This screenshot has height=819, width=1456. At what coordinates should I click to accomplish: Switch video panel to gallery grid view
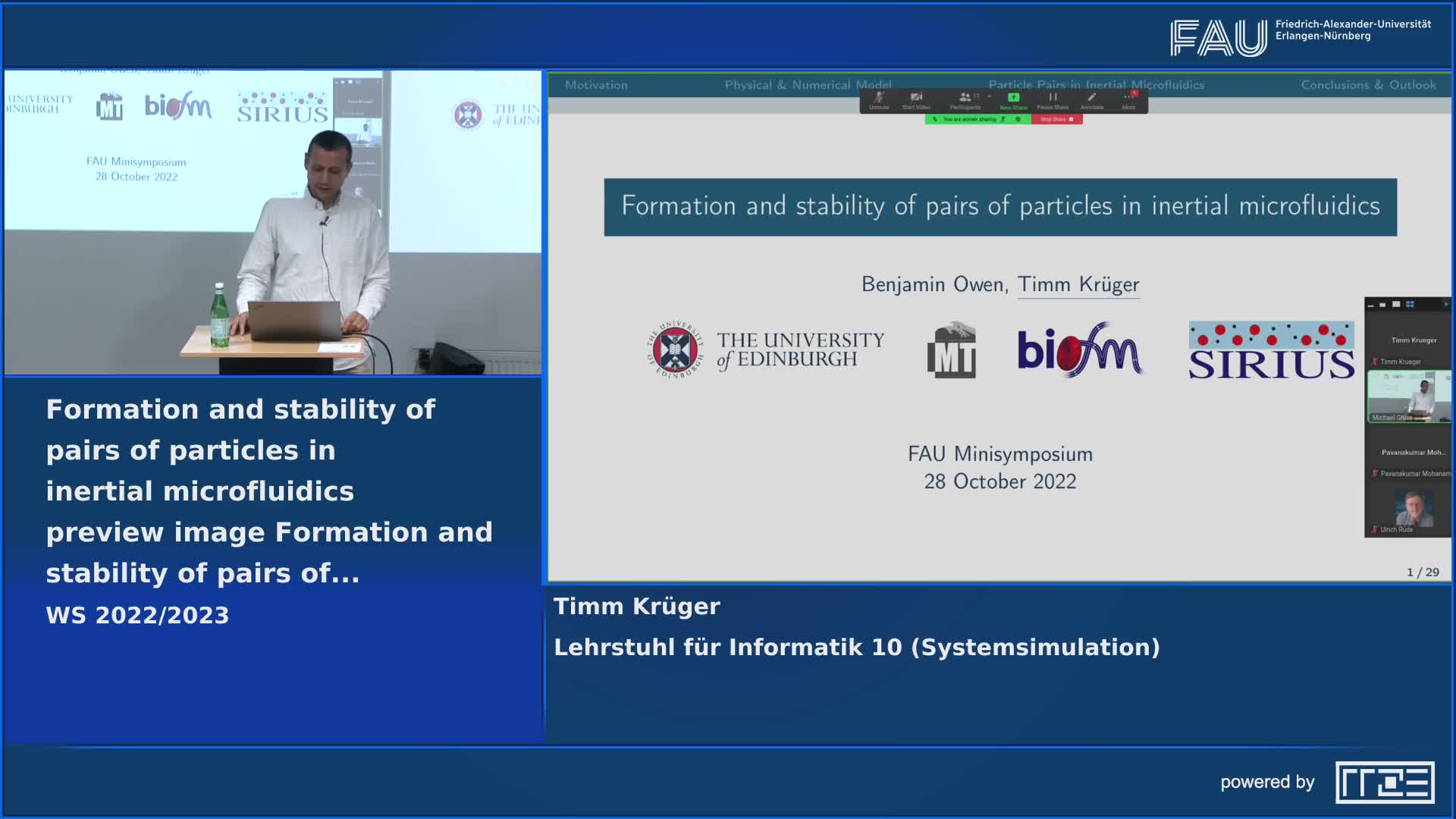[x=1410, y=304]
